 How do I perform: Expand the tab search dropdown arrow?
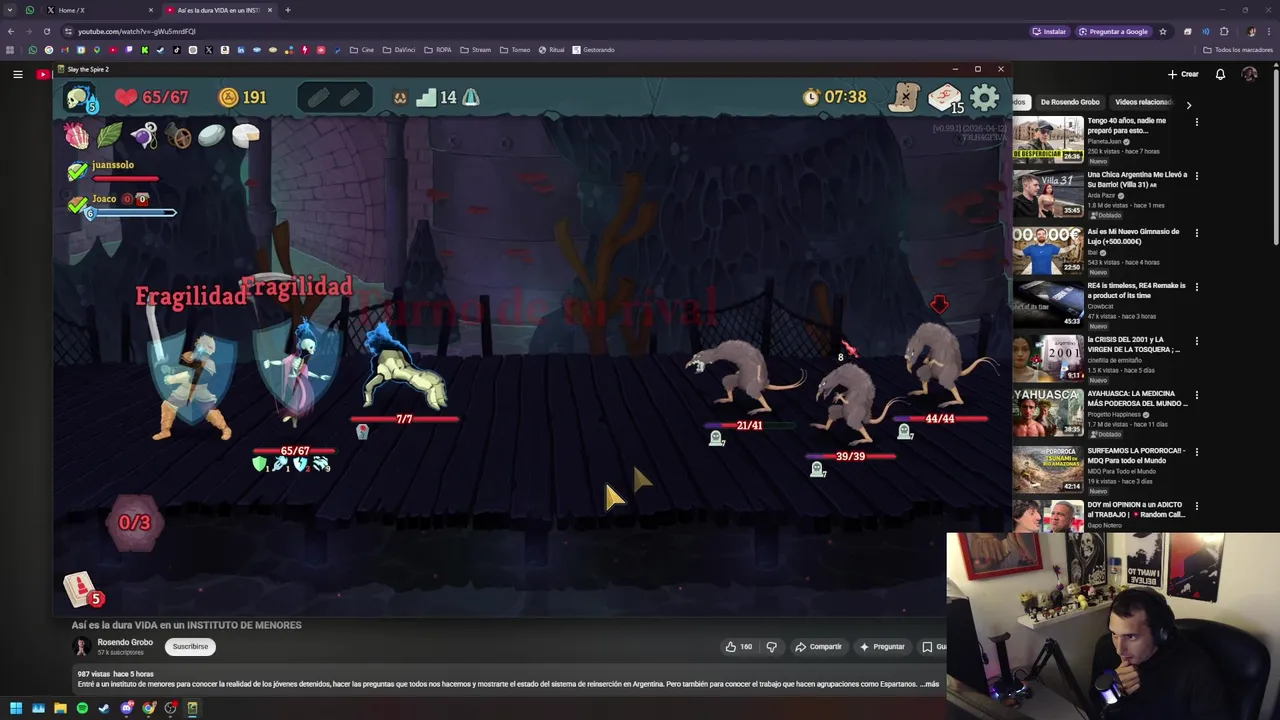coord(10,10)
